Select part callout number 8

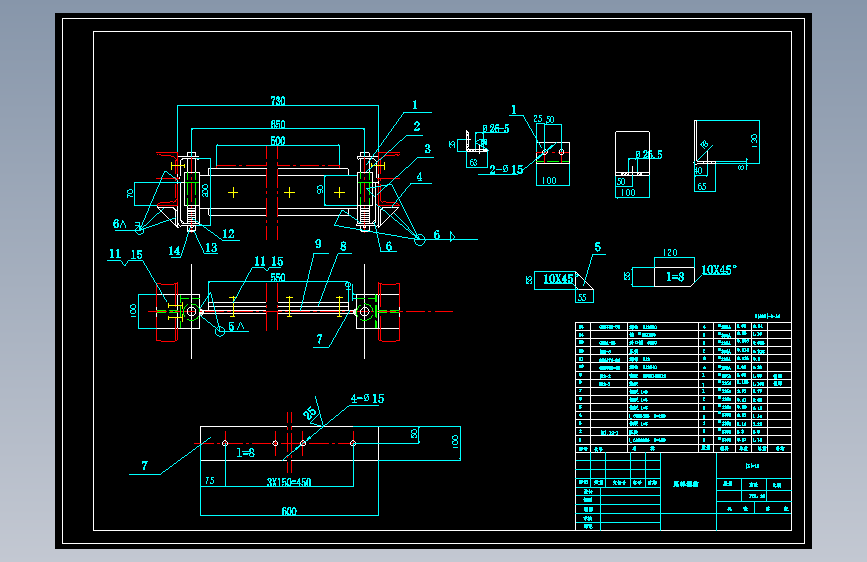tap(343, 247)
